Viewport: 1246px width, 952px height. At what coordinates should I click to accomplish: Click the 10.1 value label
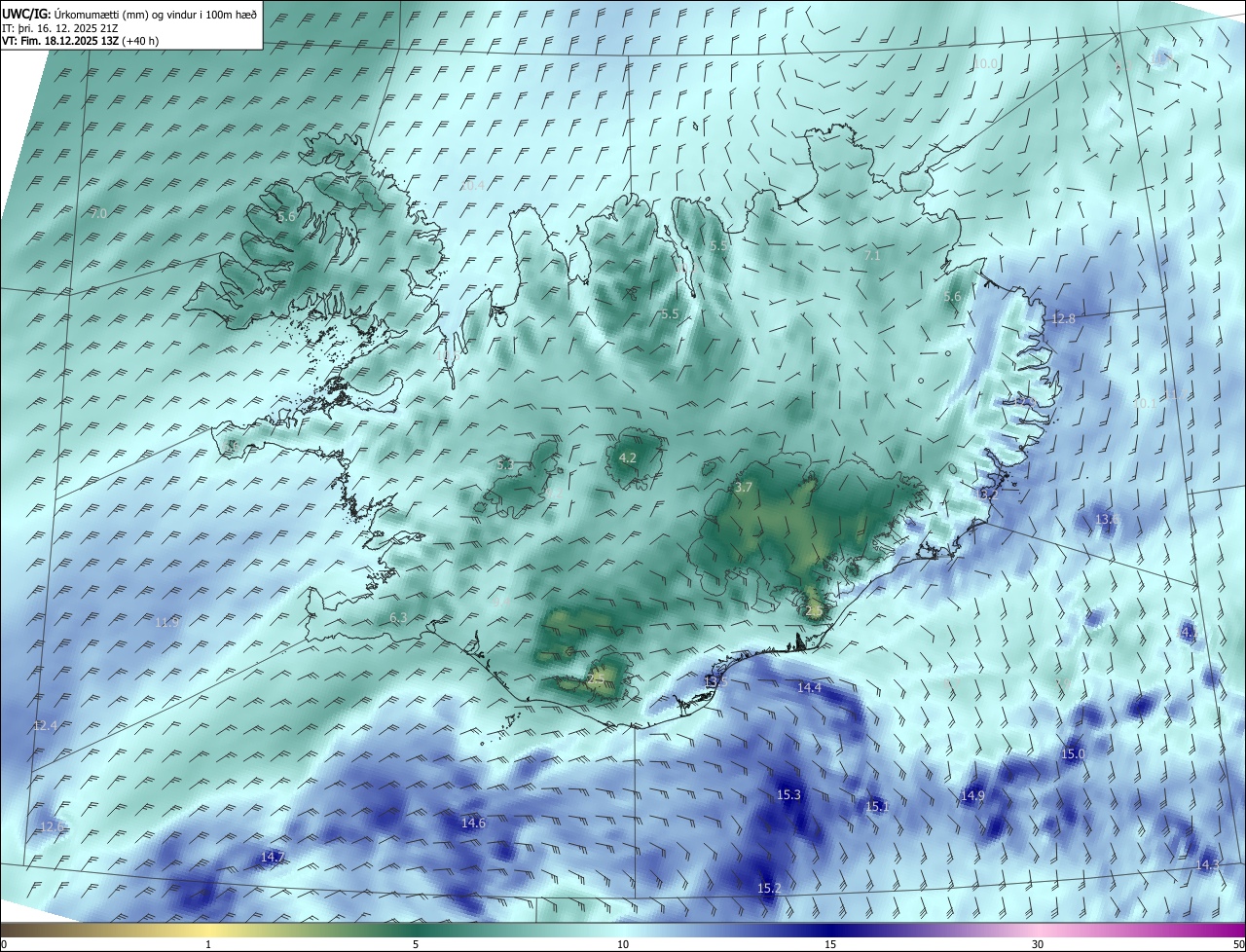[x=1145, y=403]
